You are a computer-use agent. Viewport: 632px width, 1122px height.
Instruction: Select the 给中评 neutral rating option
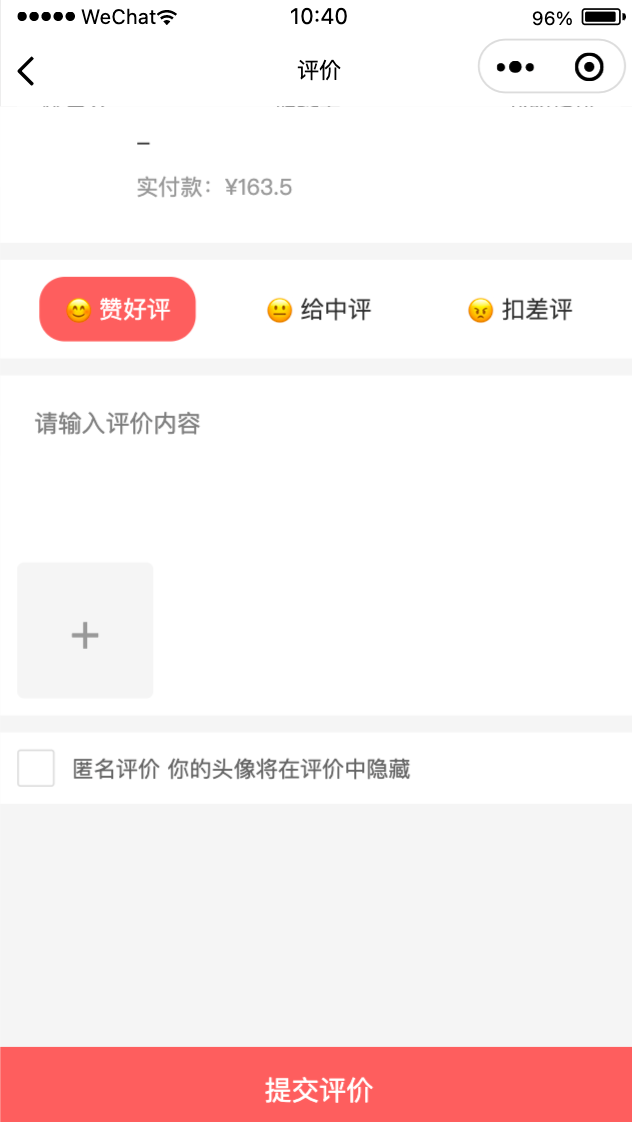pos(318,309)
